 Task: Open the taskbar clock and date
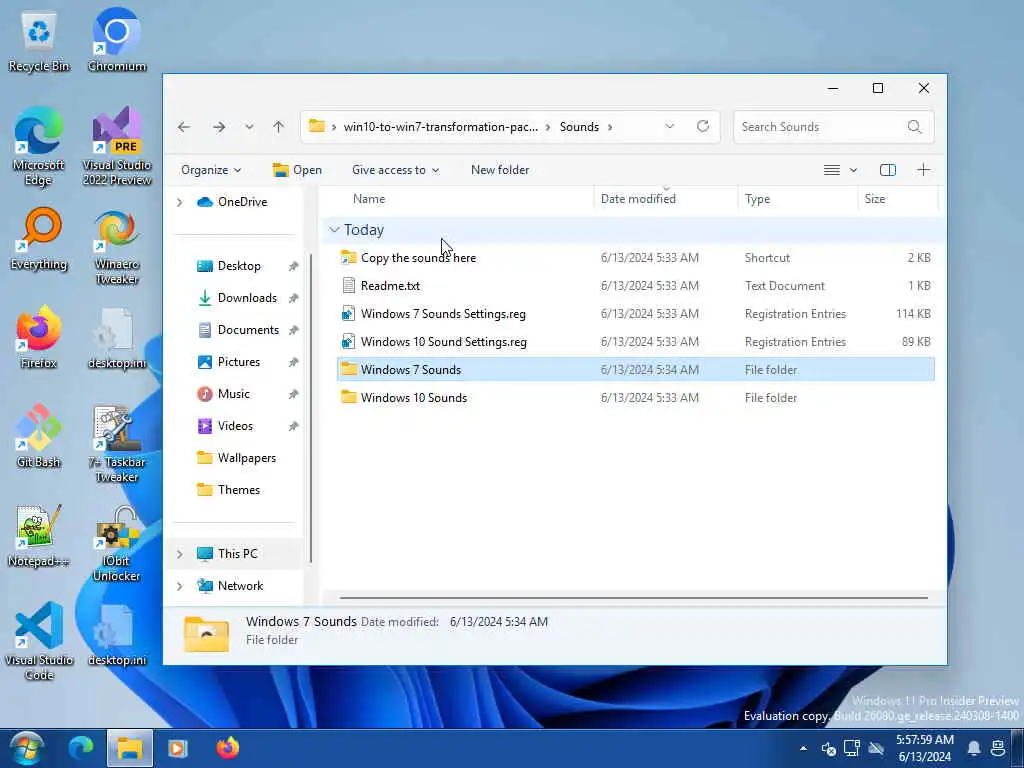coord(925,748)
